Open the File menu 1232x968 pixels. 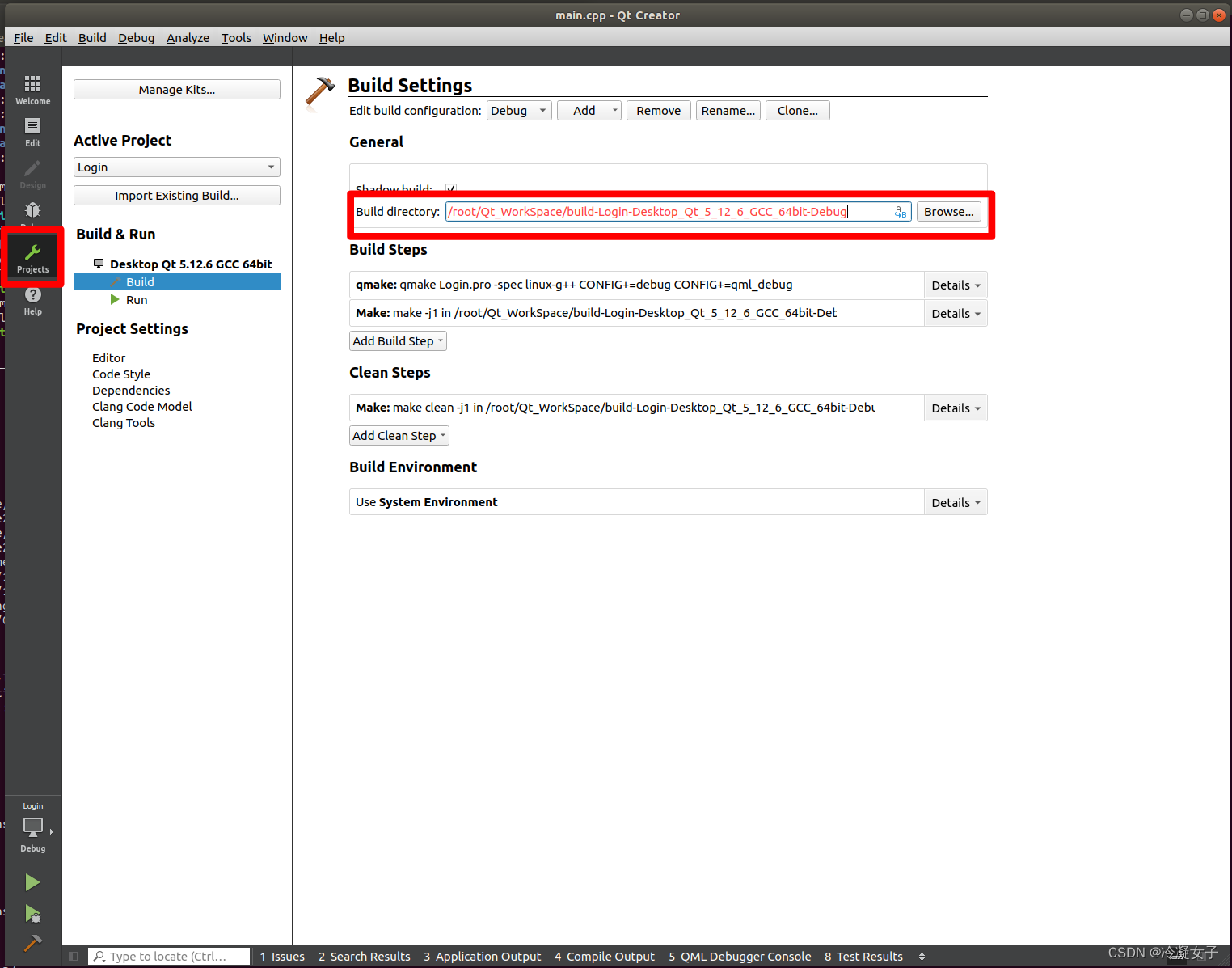coord(23,38)
